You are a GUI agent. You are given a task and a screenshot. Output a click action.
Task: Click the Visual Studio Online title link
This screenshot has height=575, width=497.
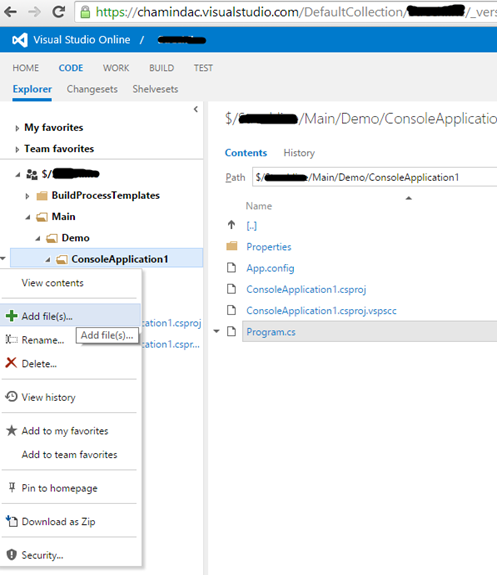tap(81, 40)
